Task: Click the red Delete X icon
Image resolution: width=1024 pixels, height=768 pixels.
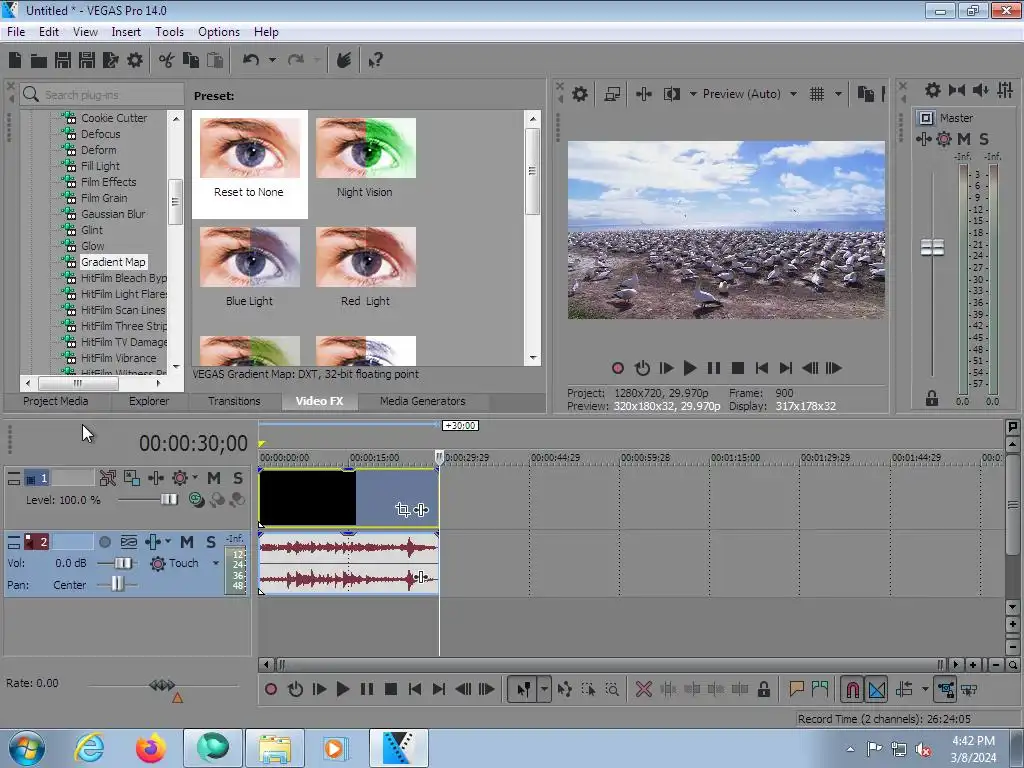Action: click(644, 689)
